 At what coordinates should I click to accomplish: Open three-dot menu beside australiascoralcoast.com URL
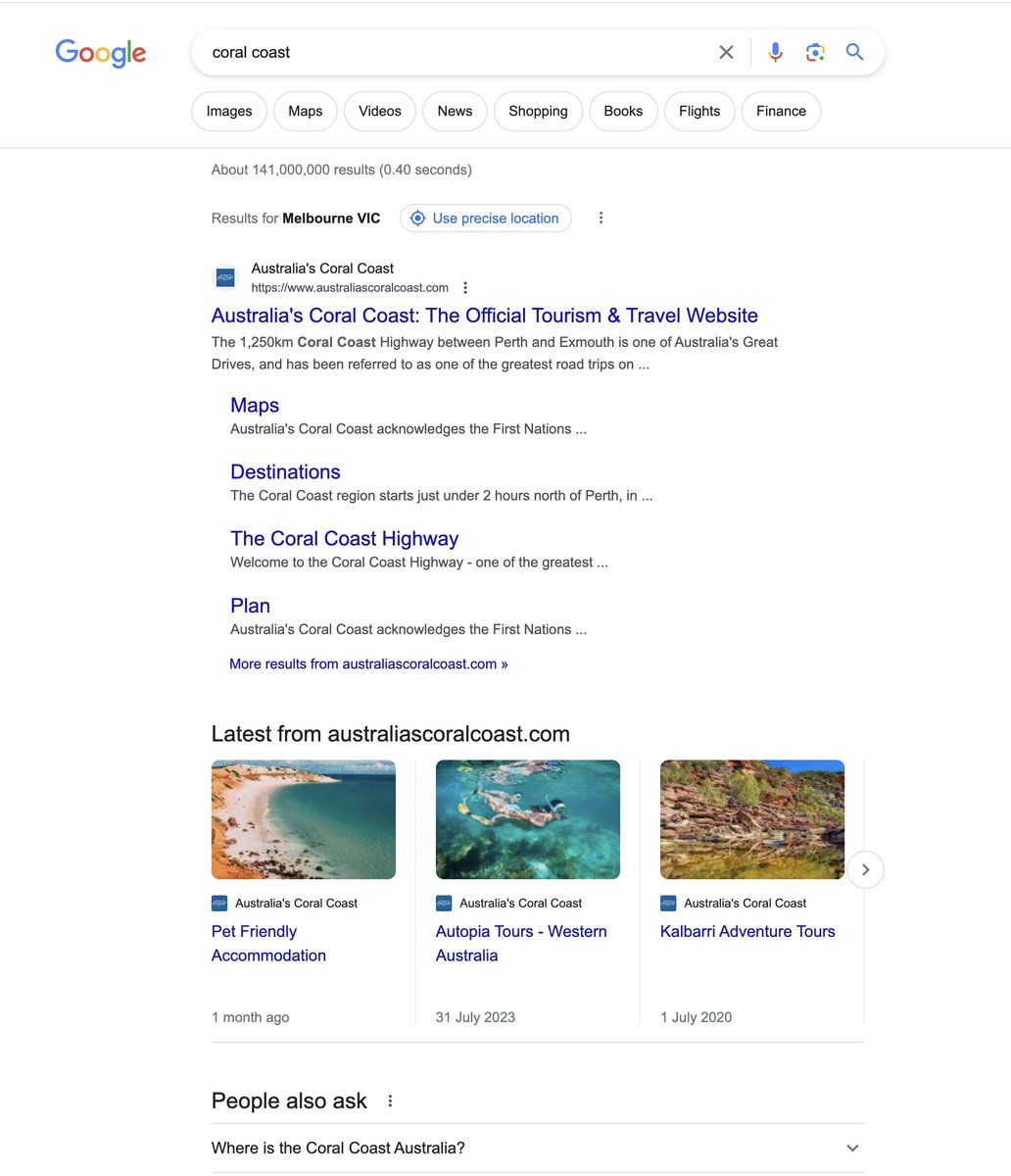tap(465, 288)
